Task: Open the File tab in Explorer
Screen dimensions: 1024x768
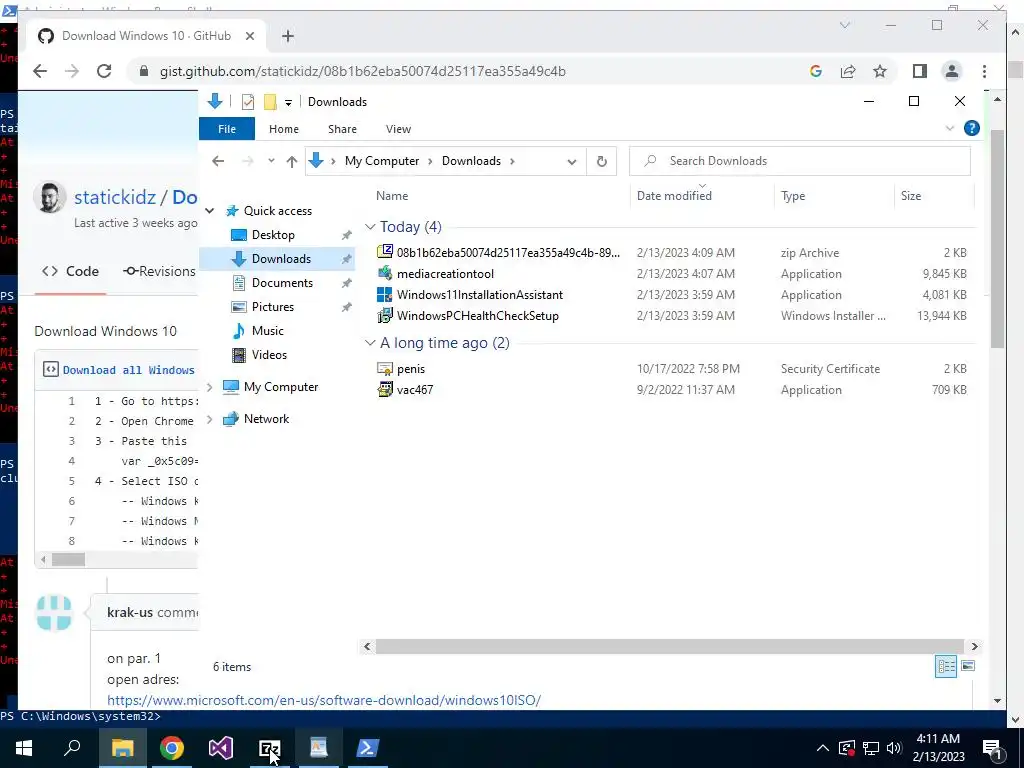Action: [x=227, y=129]
